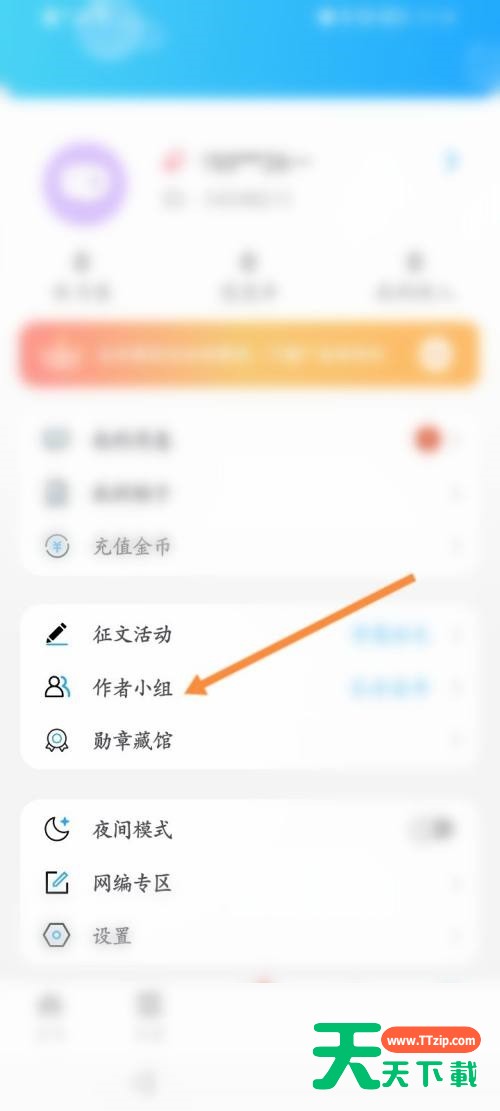Tap the 征文活动 pen icon
The width and height of the screenshot is (500, 1111).
(x=57, y=634)
